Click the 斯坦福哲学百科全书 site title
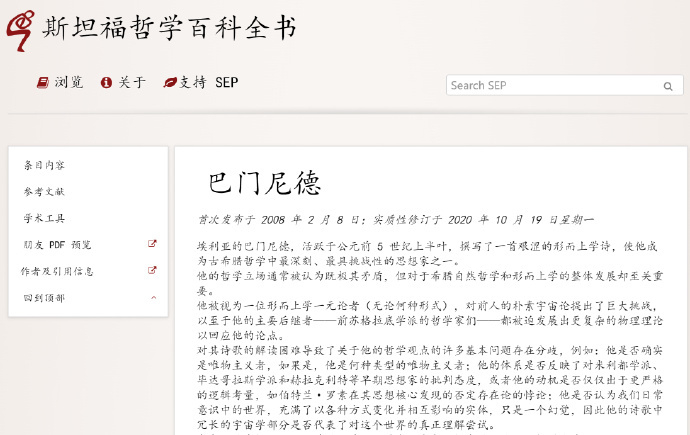 click(169, 28)
